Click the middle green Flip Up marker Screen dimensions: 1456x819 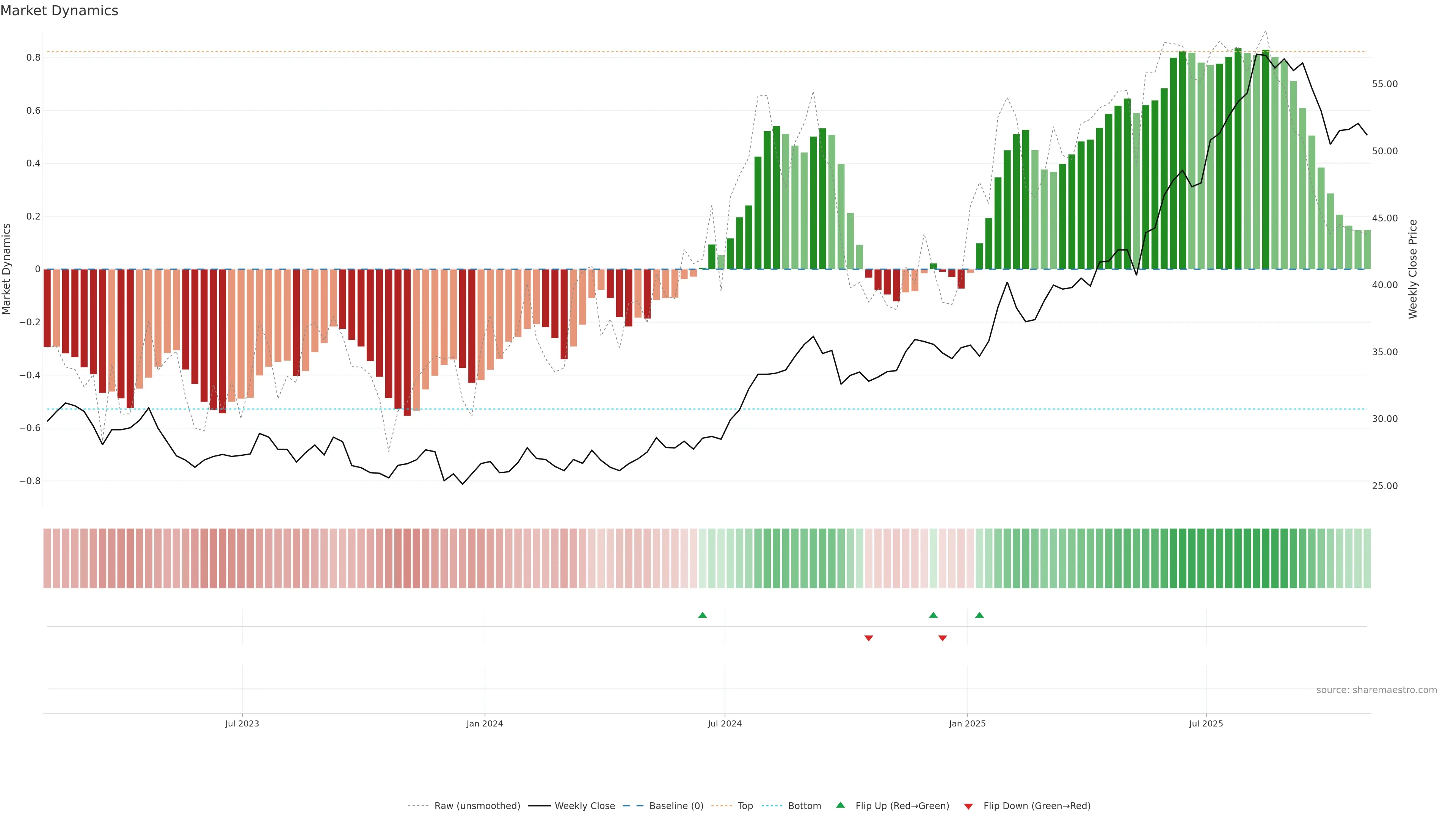point(933,615)
